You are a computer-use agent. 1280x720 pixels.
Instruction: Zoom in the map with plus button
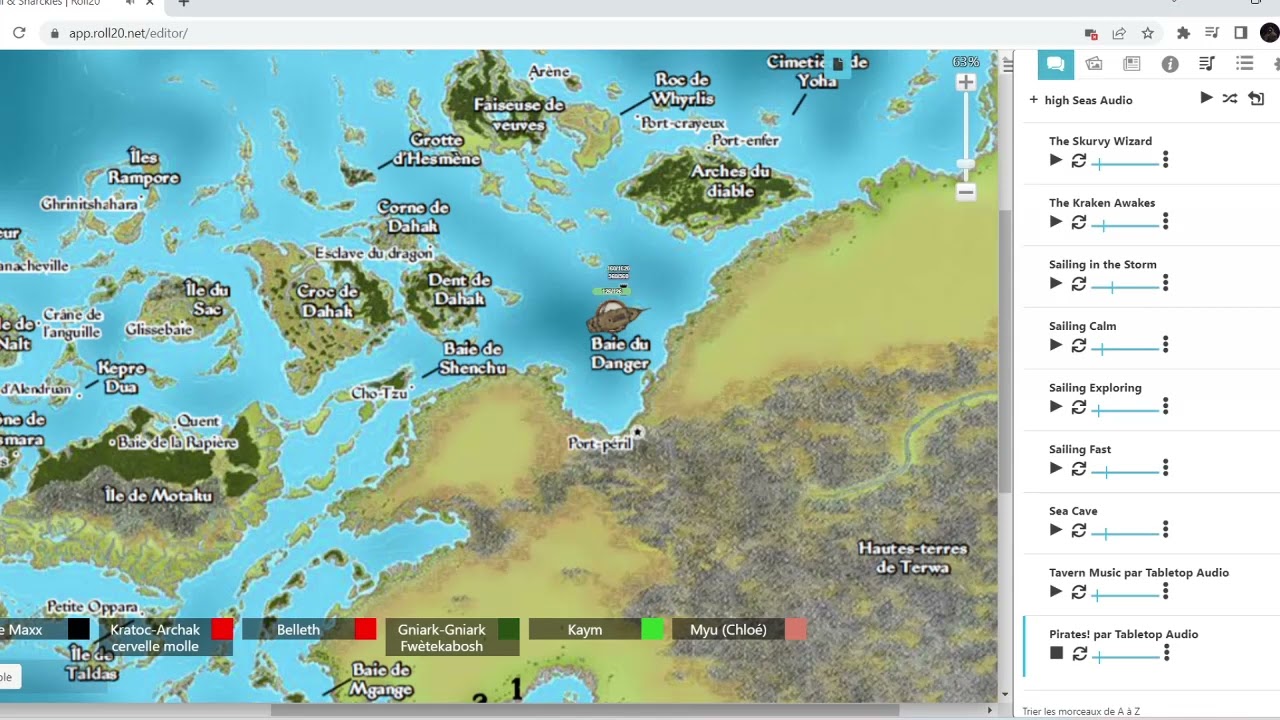966,83
